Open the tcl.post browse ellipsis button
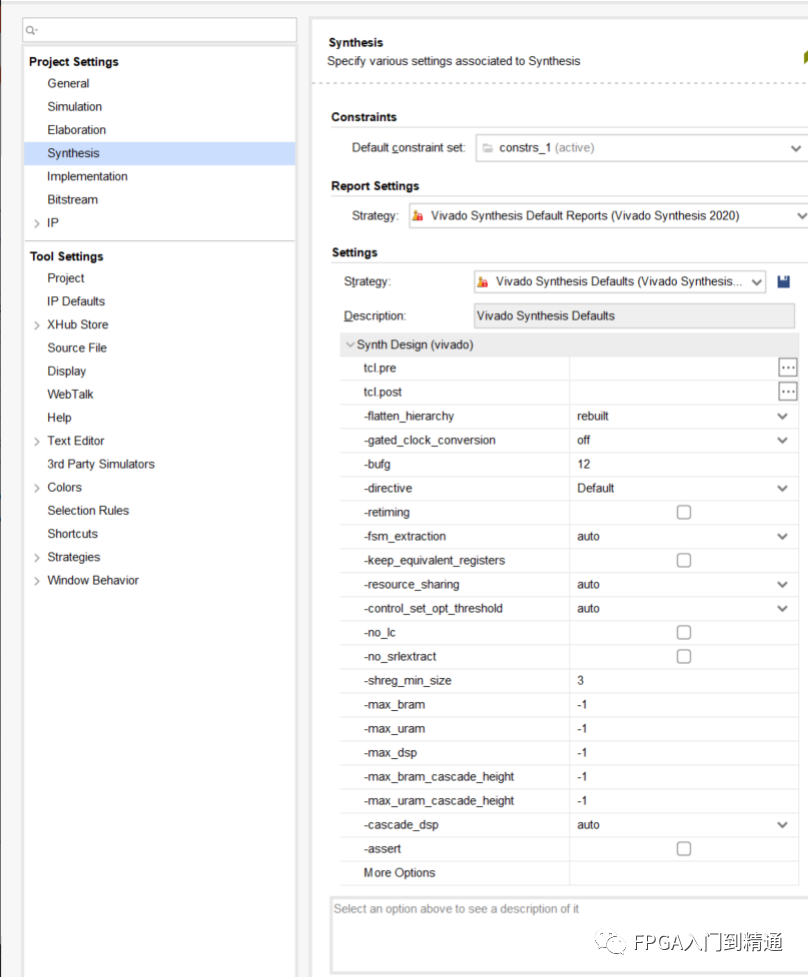The image size is (808, 977). (x=787, y=391)
